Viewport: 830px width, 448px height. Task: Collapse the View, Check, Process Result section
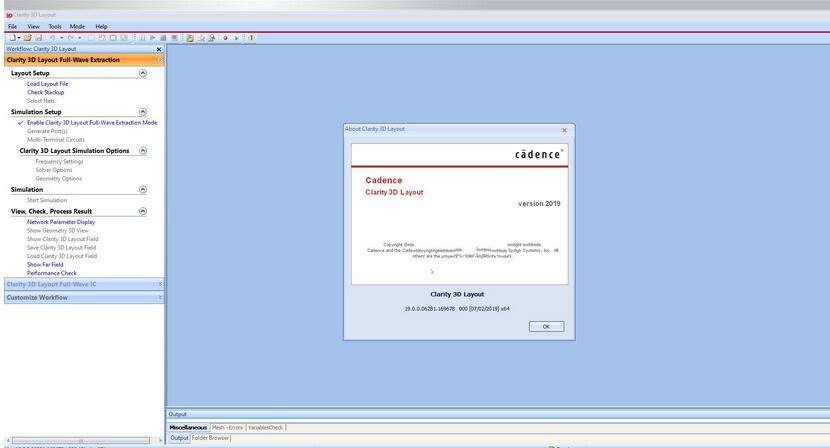click(x=143, y=211)
